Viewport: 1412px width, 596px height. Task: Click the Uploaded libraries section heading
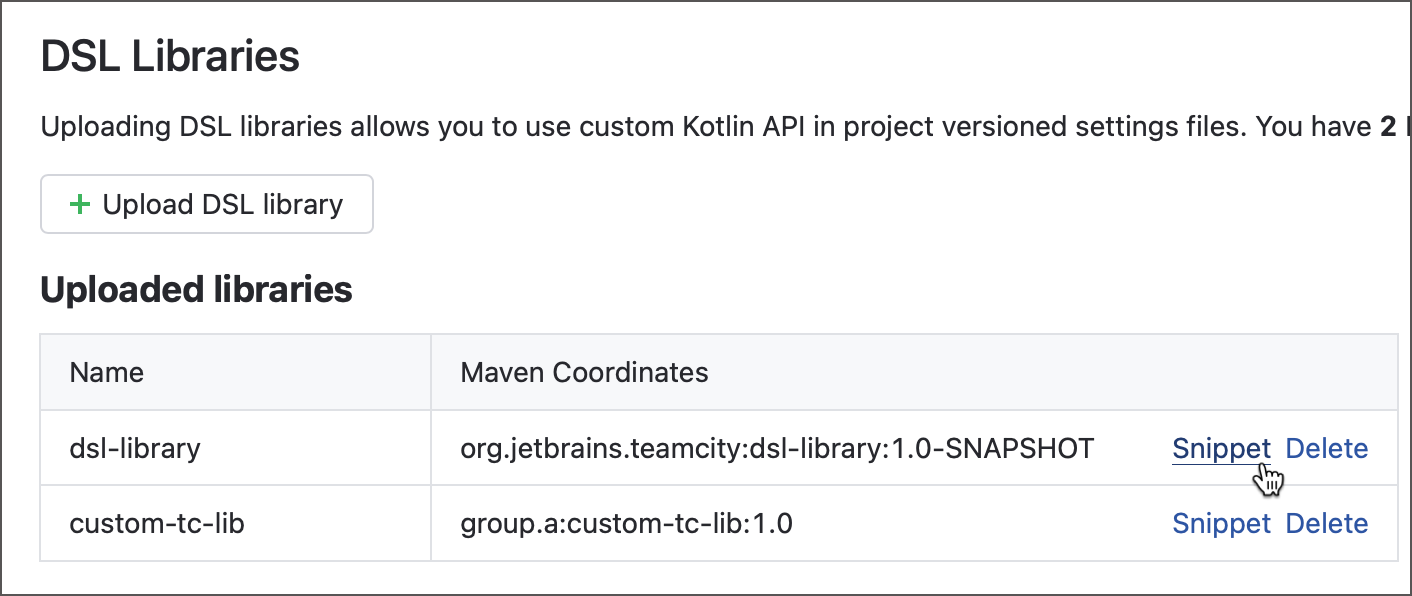pos(195,289)
